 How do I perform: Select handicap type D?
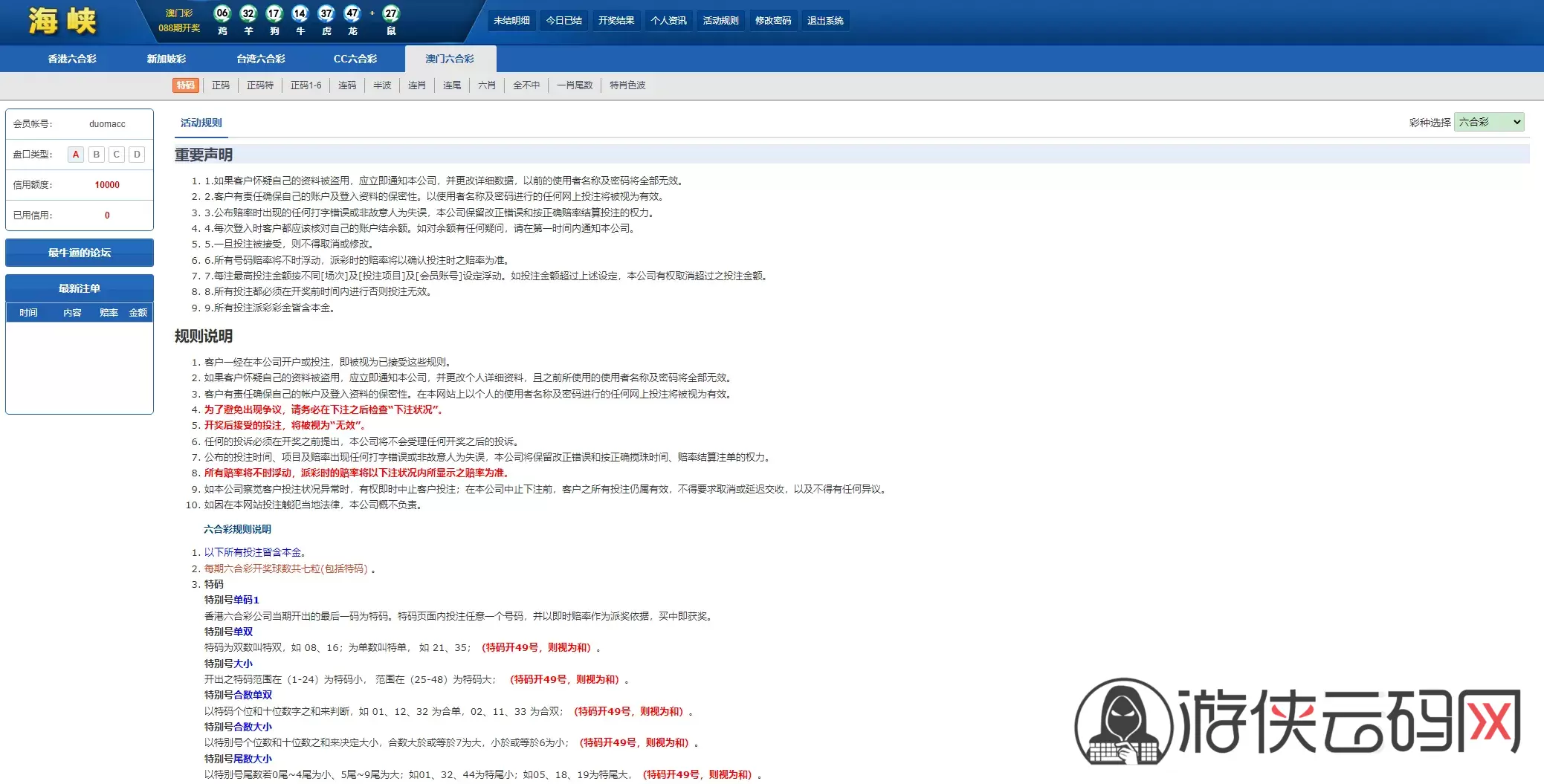tap(137, 155)
